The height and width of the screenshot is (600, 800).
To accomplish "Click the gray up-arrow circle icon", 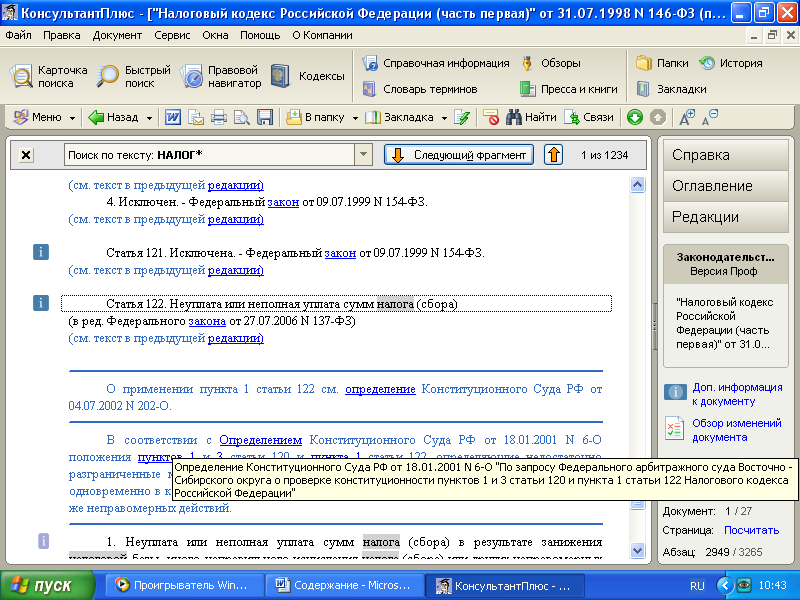I will [658, 117].
